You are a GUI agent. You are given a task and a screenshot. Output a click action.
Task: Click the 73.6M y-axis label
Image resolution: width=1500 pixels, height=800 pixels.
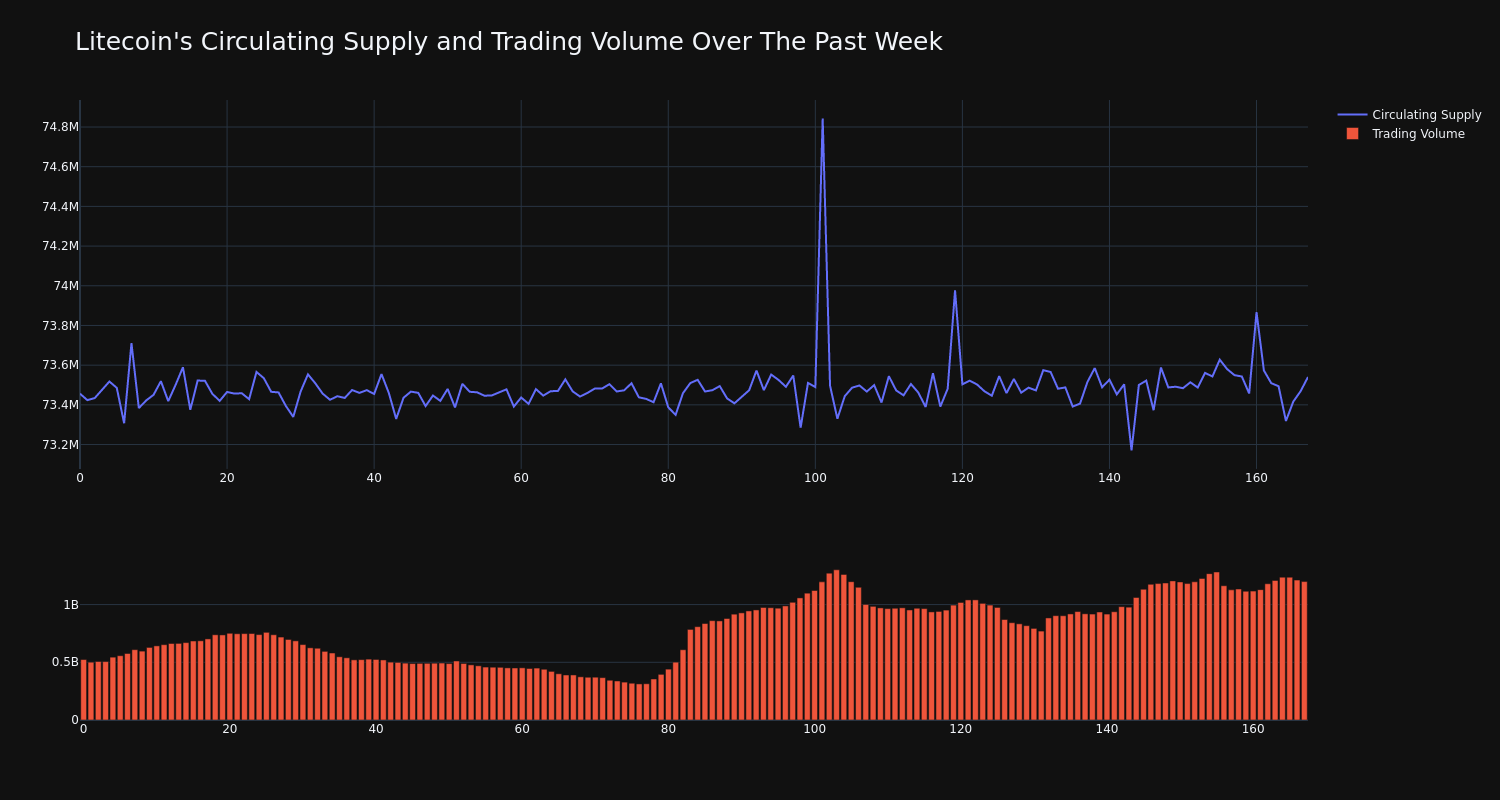click(x=60, y=365)
